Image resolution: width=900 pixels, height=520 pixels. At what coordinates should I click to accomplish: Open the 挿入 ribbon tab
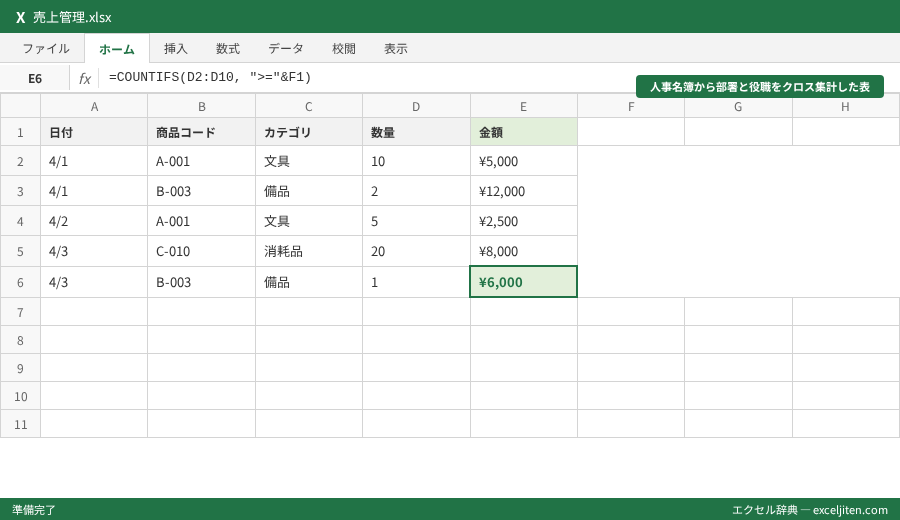[176, 49]
